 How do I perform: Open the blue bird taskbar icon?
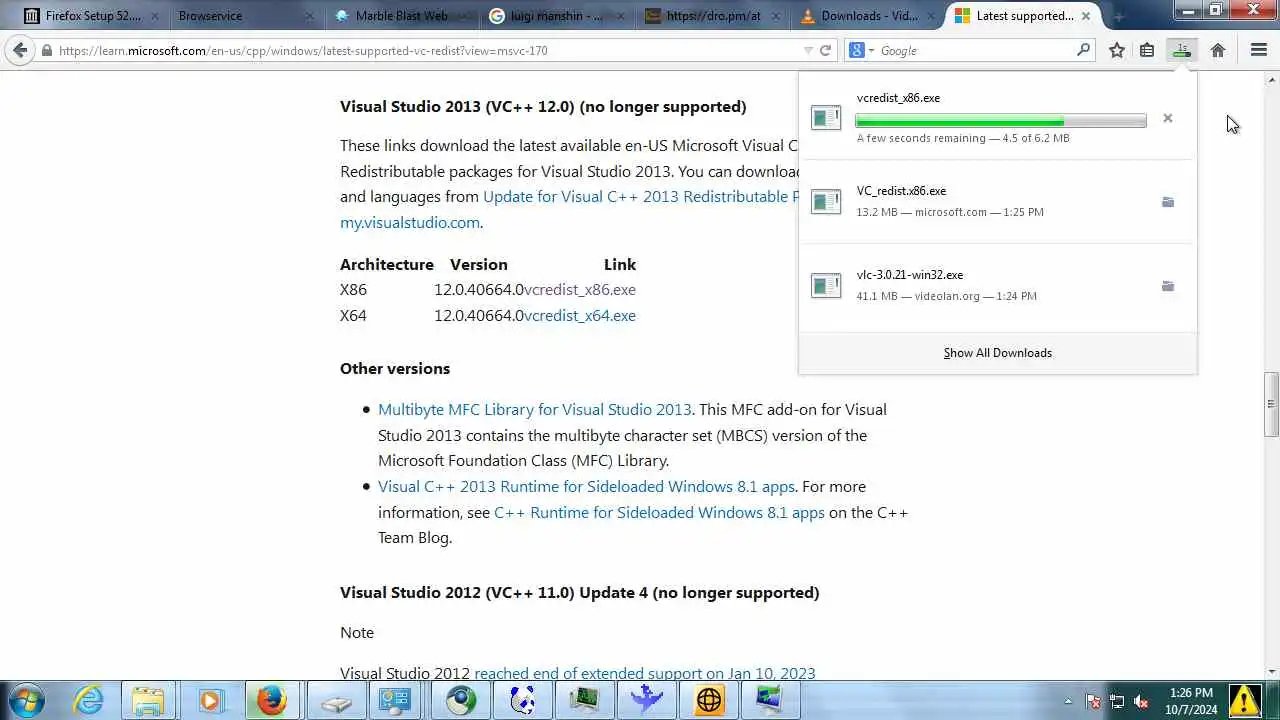click(x=646, y=700)
